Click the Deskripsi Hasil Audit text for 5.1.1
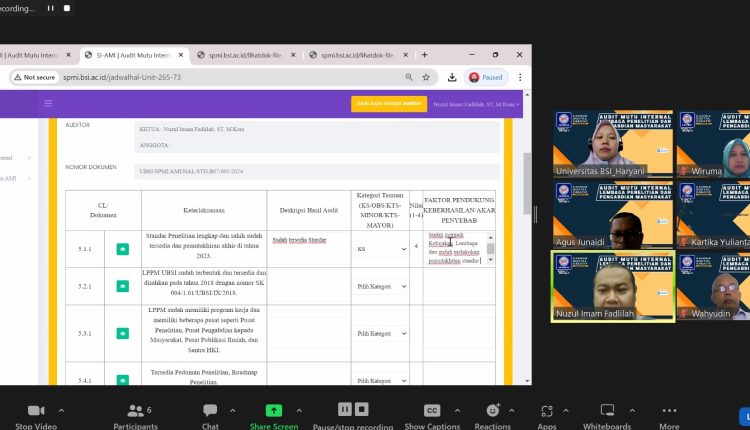 299,240
